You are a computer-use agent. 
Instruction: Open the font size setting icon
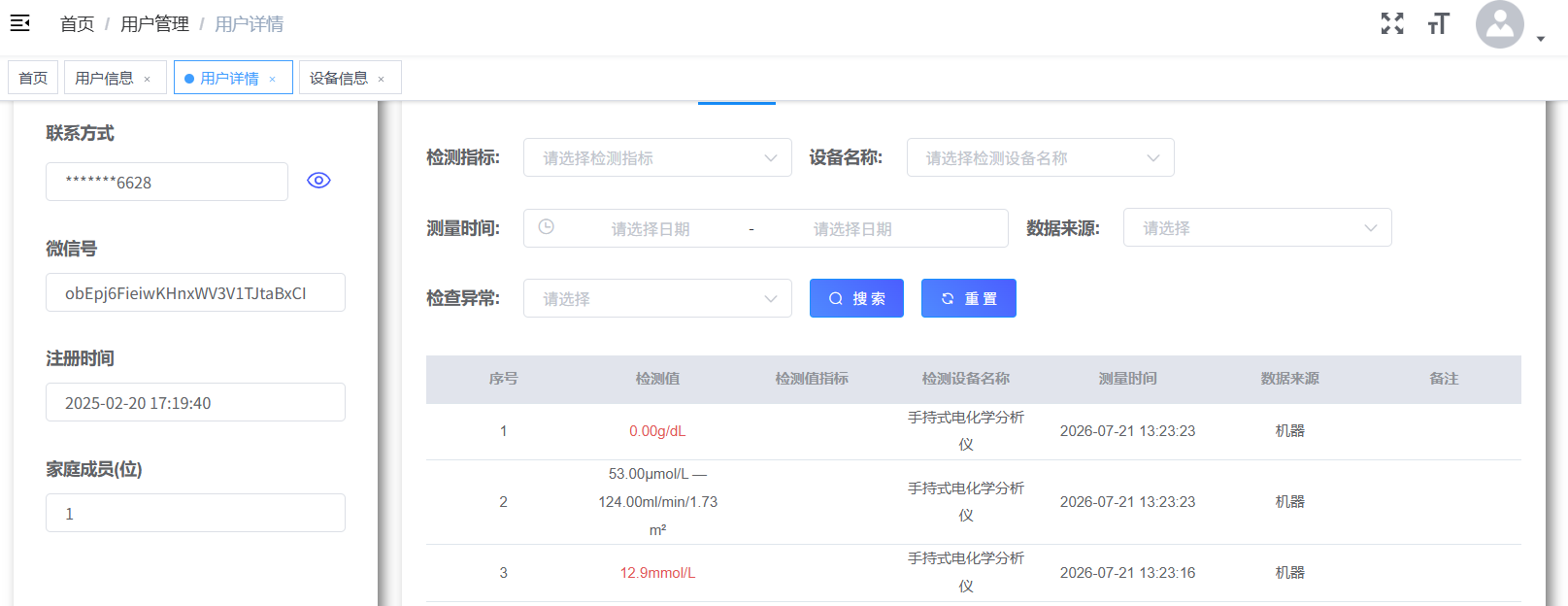[x=1439, y=23]
